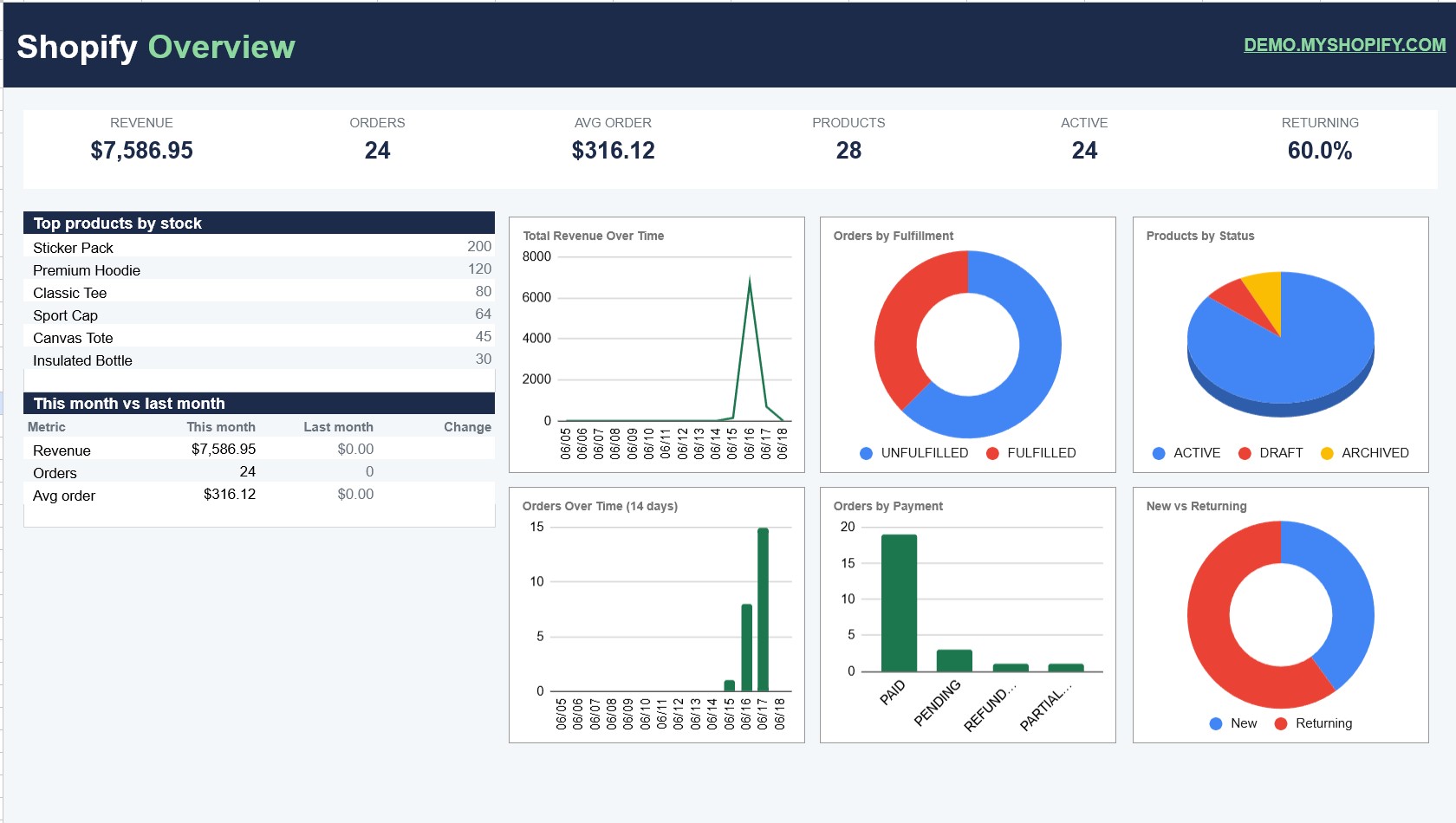Select the PRODUCTS value 28

click(x=848, y=151)
